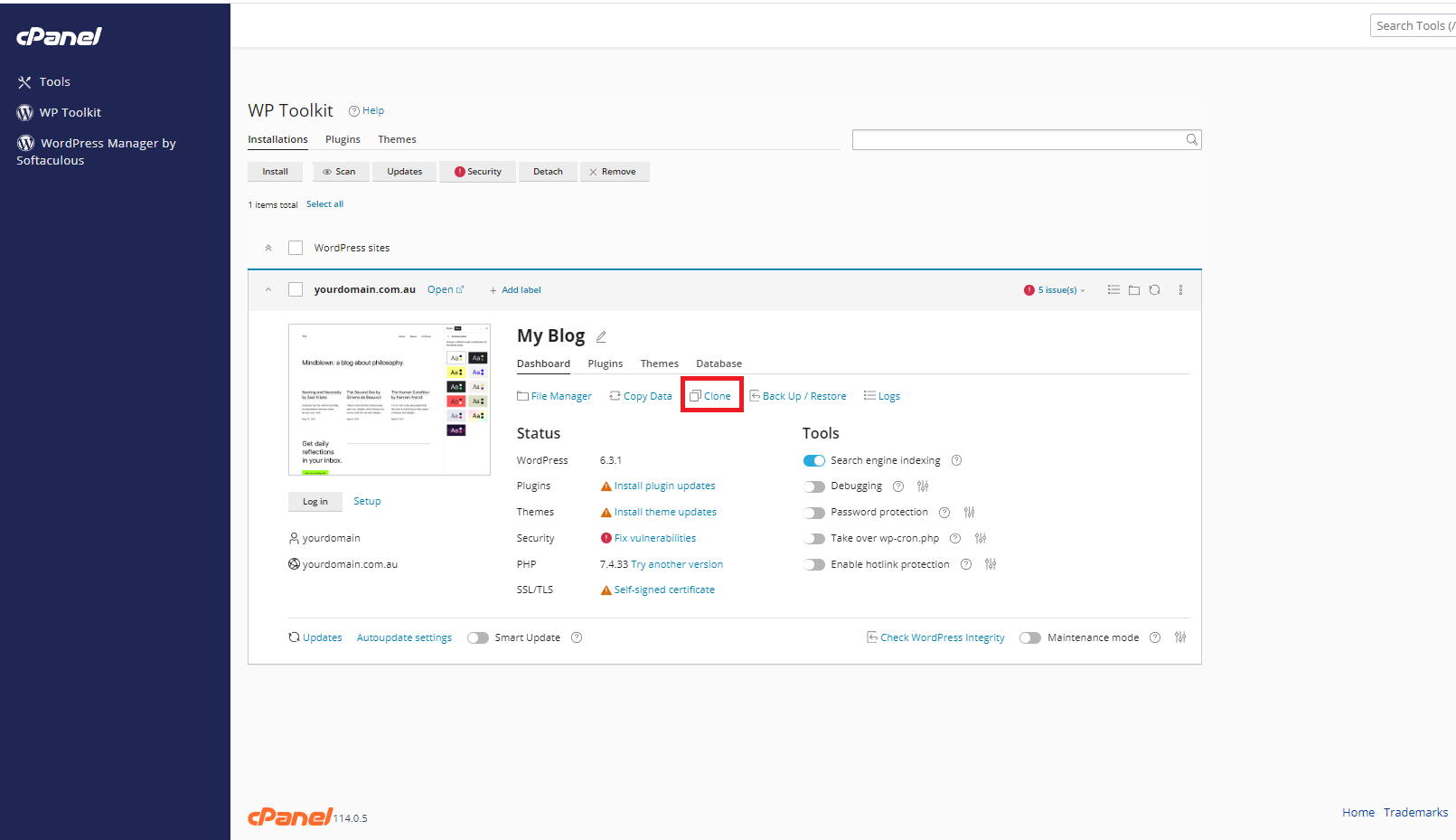Click the search magnifier icon in the filter box
This screenshot has height=840, width=1456.
[x=1192, y=139]
